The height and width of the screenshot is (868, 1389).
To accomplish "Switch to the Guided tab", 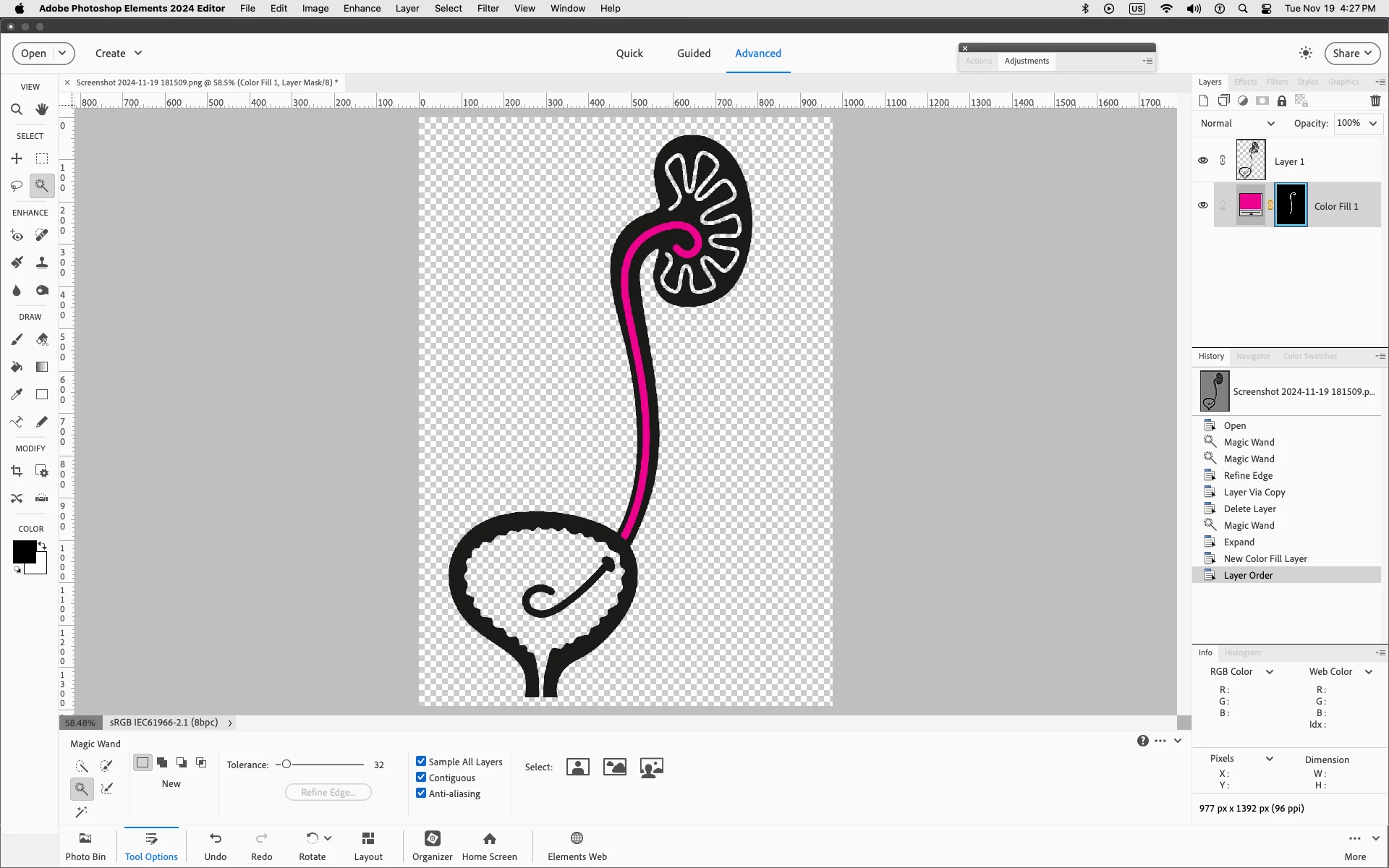I will (693, 54).
